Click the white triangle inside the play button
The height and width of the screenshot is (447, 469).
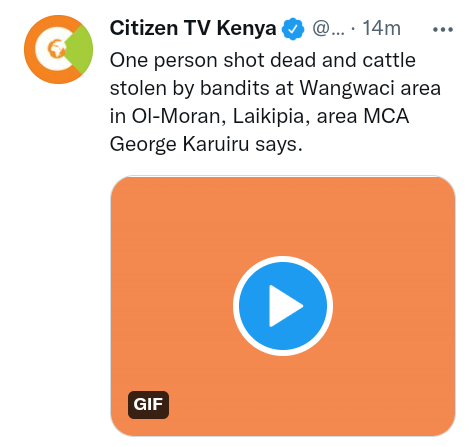[x=285, y=306]
